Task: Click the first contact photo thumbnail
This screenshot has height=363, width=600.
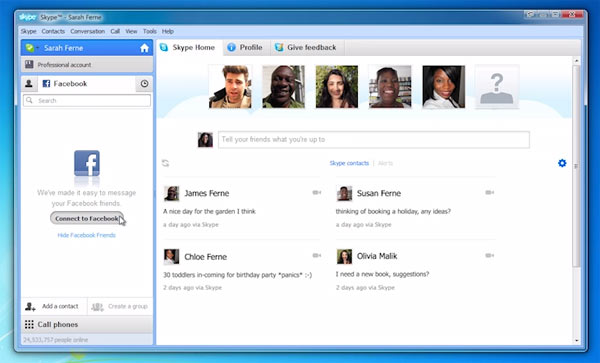Action: tap(230, 86)
